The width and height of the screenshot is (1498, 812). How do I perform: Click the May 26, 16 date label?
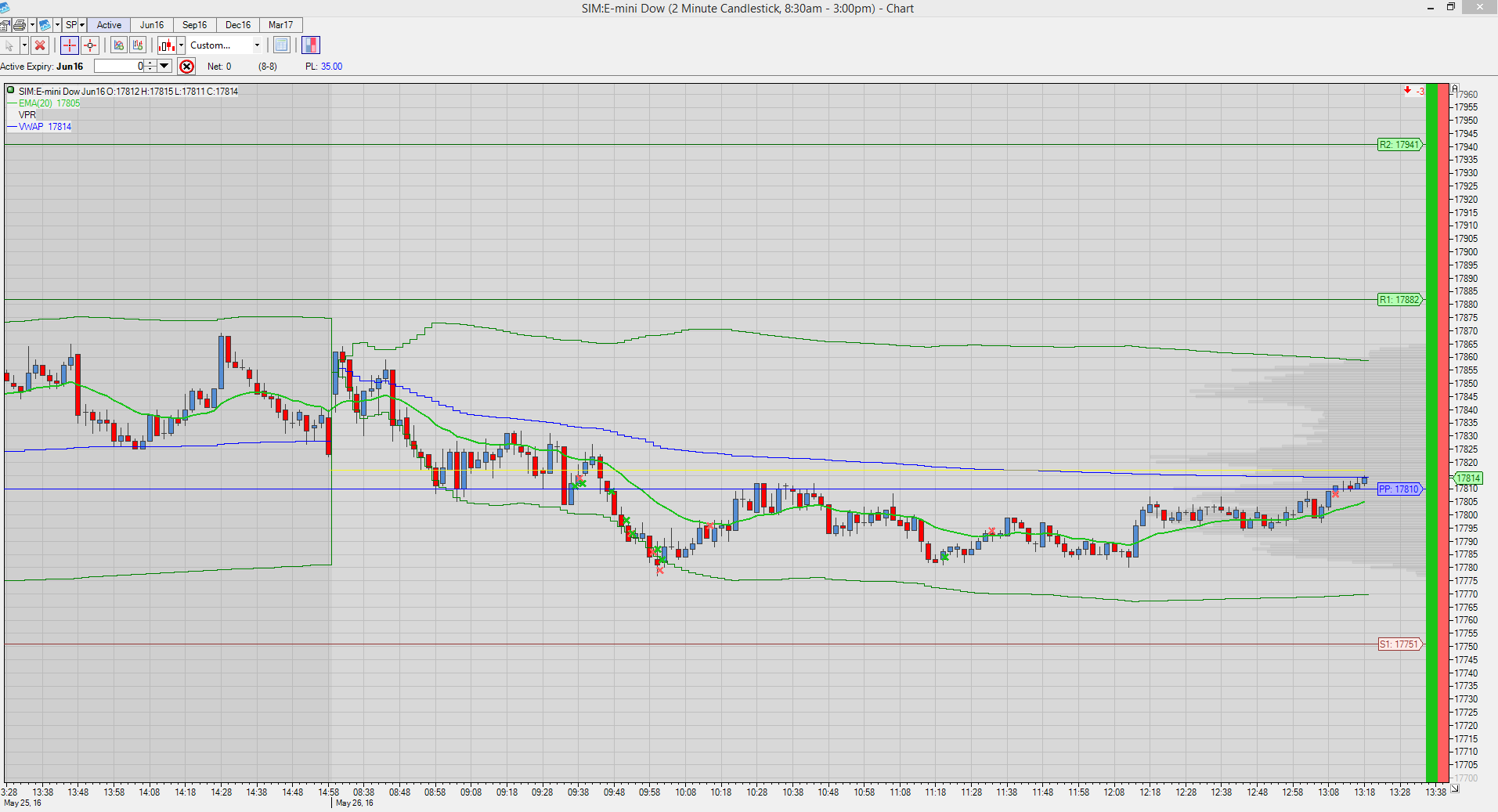355,803
